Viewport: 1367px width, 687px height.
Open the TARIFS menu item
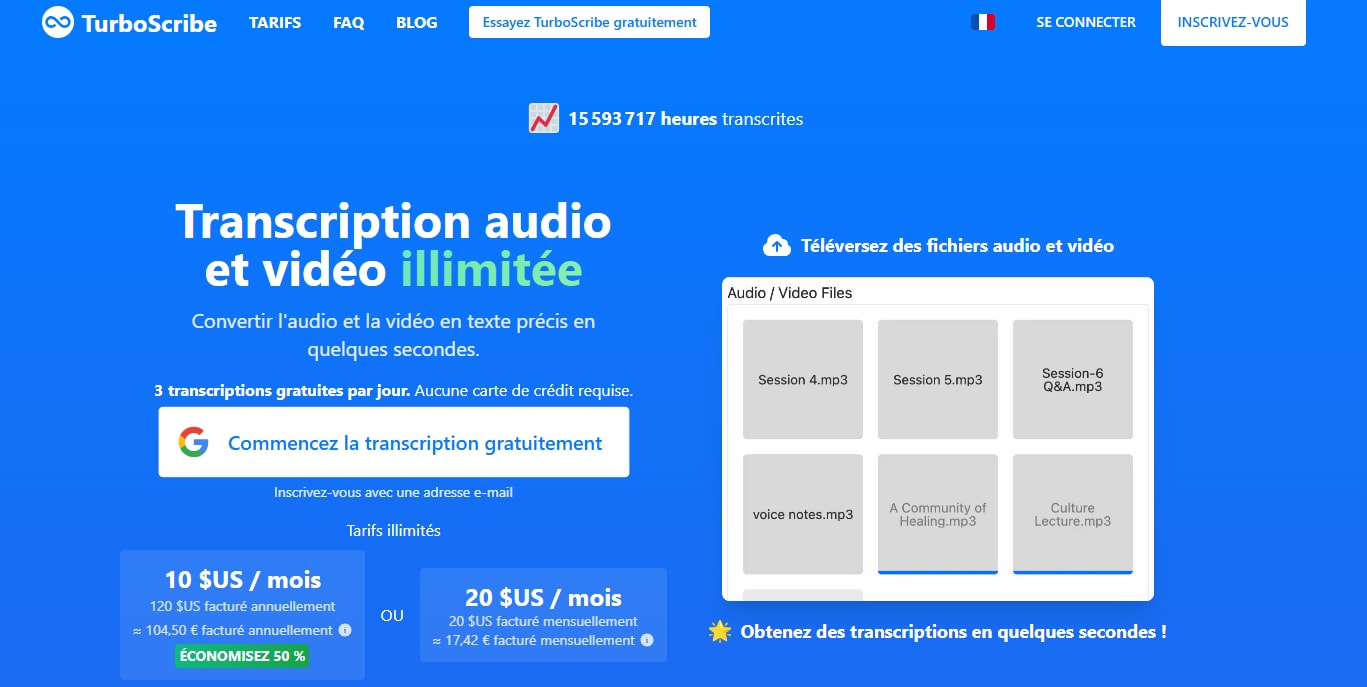click(275, 22)
